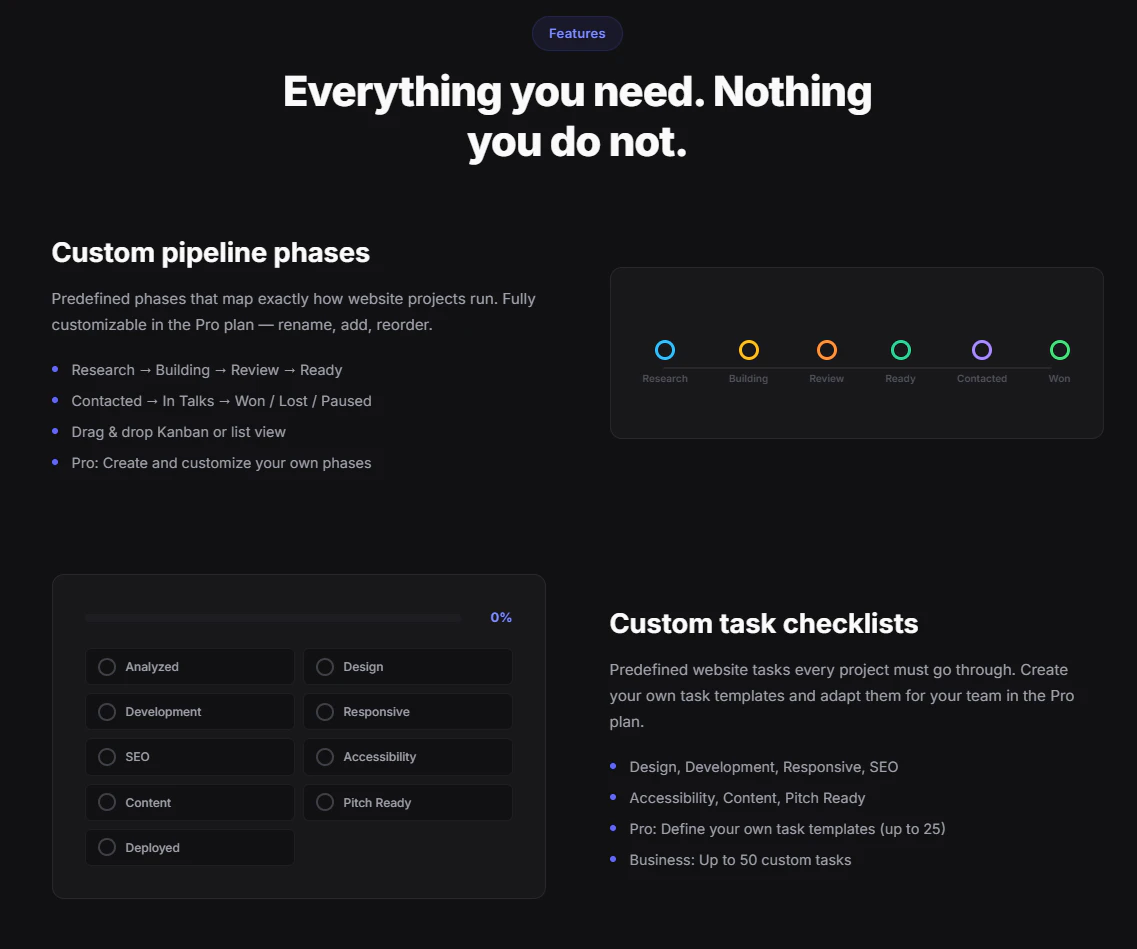The image size is (1137, 949).
Task: Click the bullet beside Business custom tasks item
Action: (614, 860)
